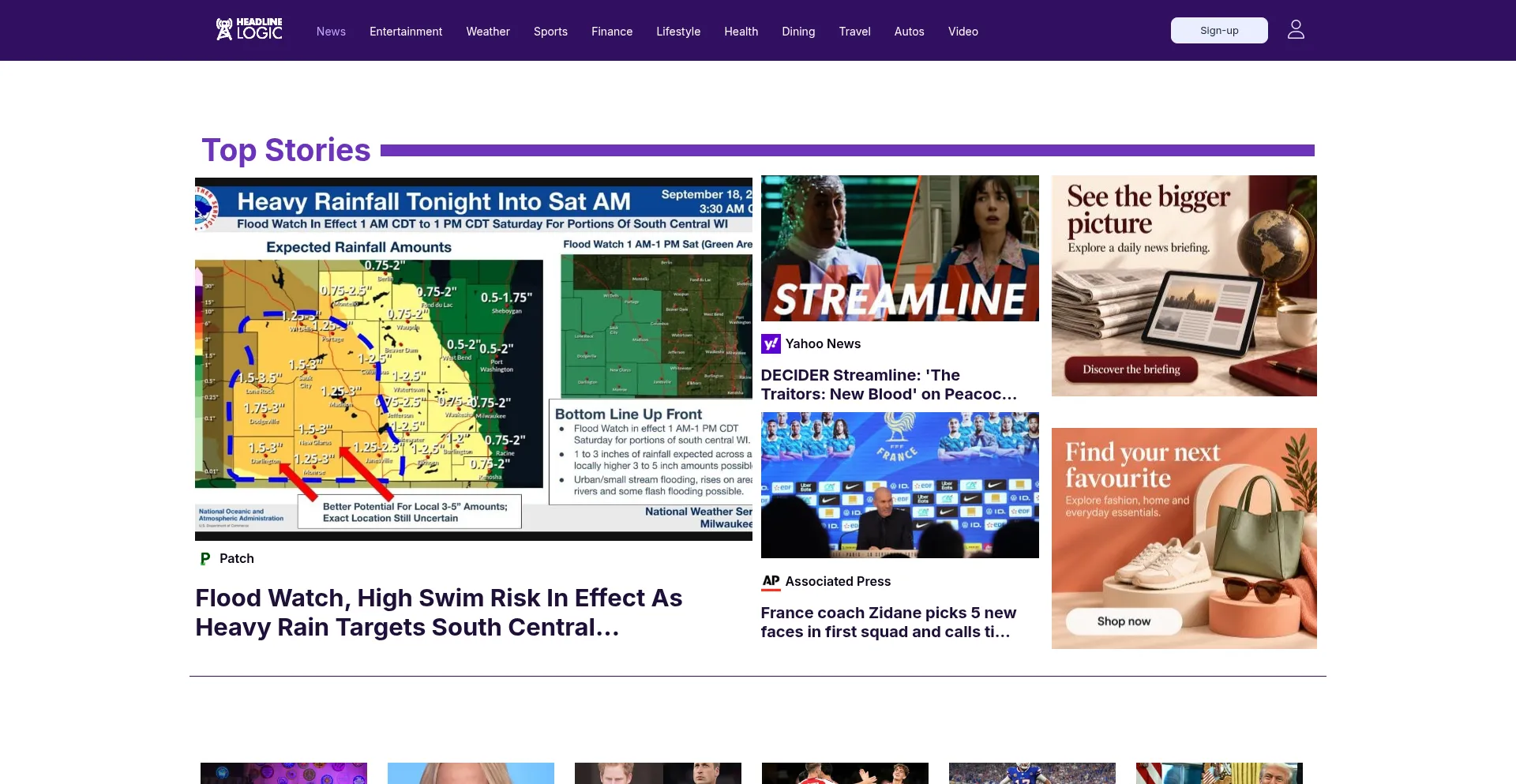Open the Streamline article thumbnail
The width and height of the screenshot is (1516, 784).
click(x=900, y=248)
